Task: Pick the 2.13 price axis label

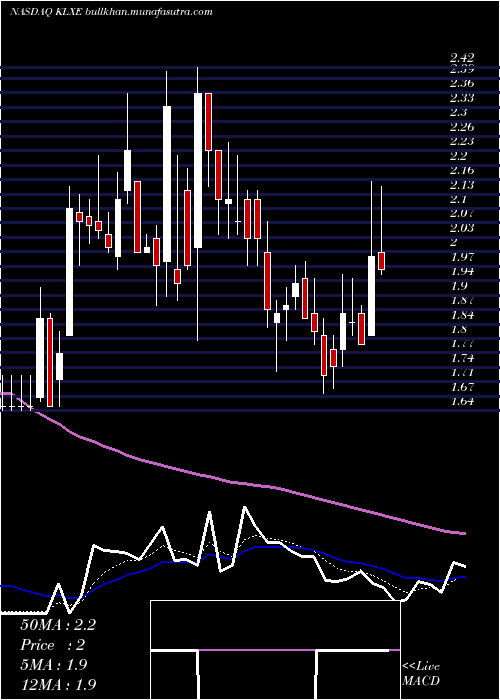Action: [462, 184]
